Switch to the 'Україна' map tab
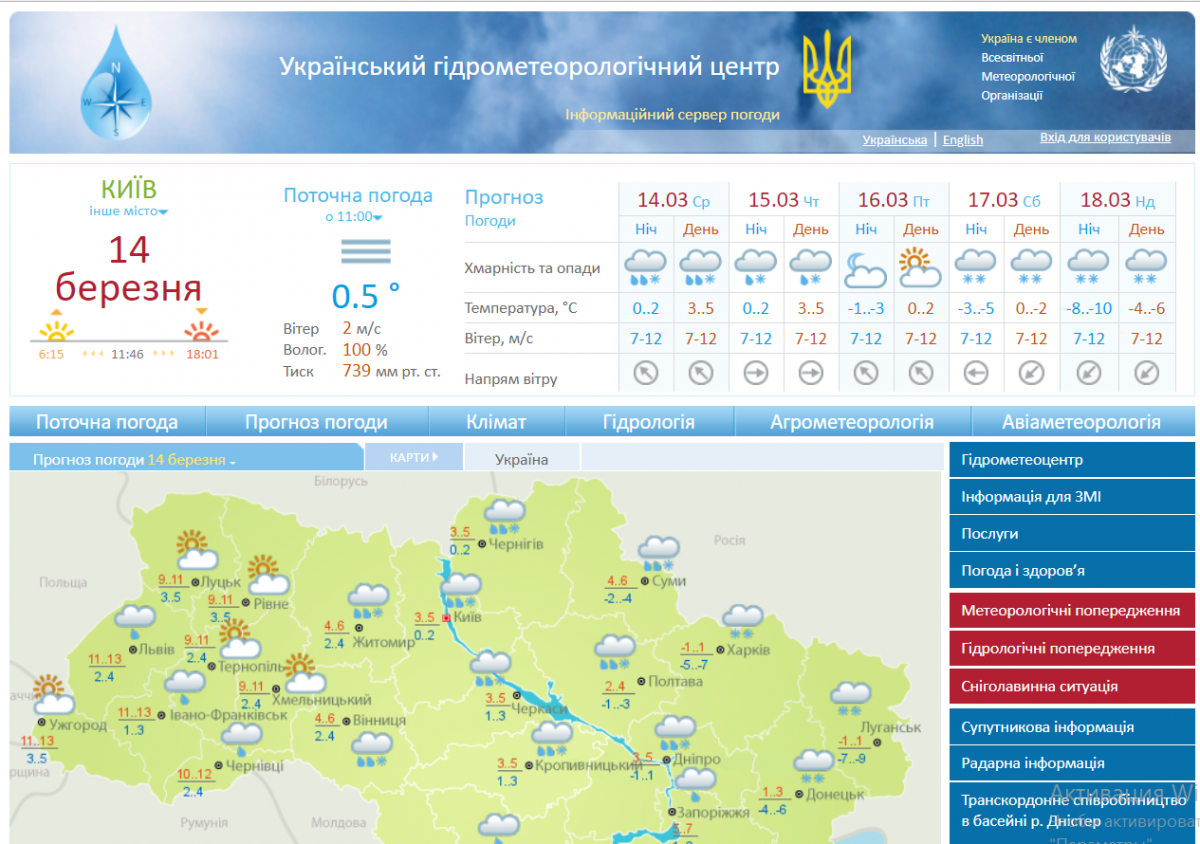 click(521, 460)
